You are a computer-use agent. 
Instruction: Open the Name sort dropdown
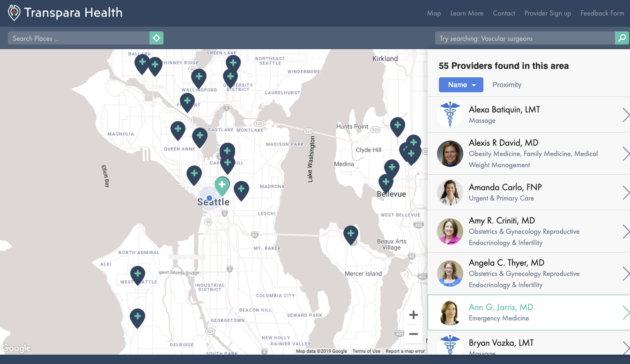point(461,85)
